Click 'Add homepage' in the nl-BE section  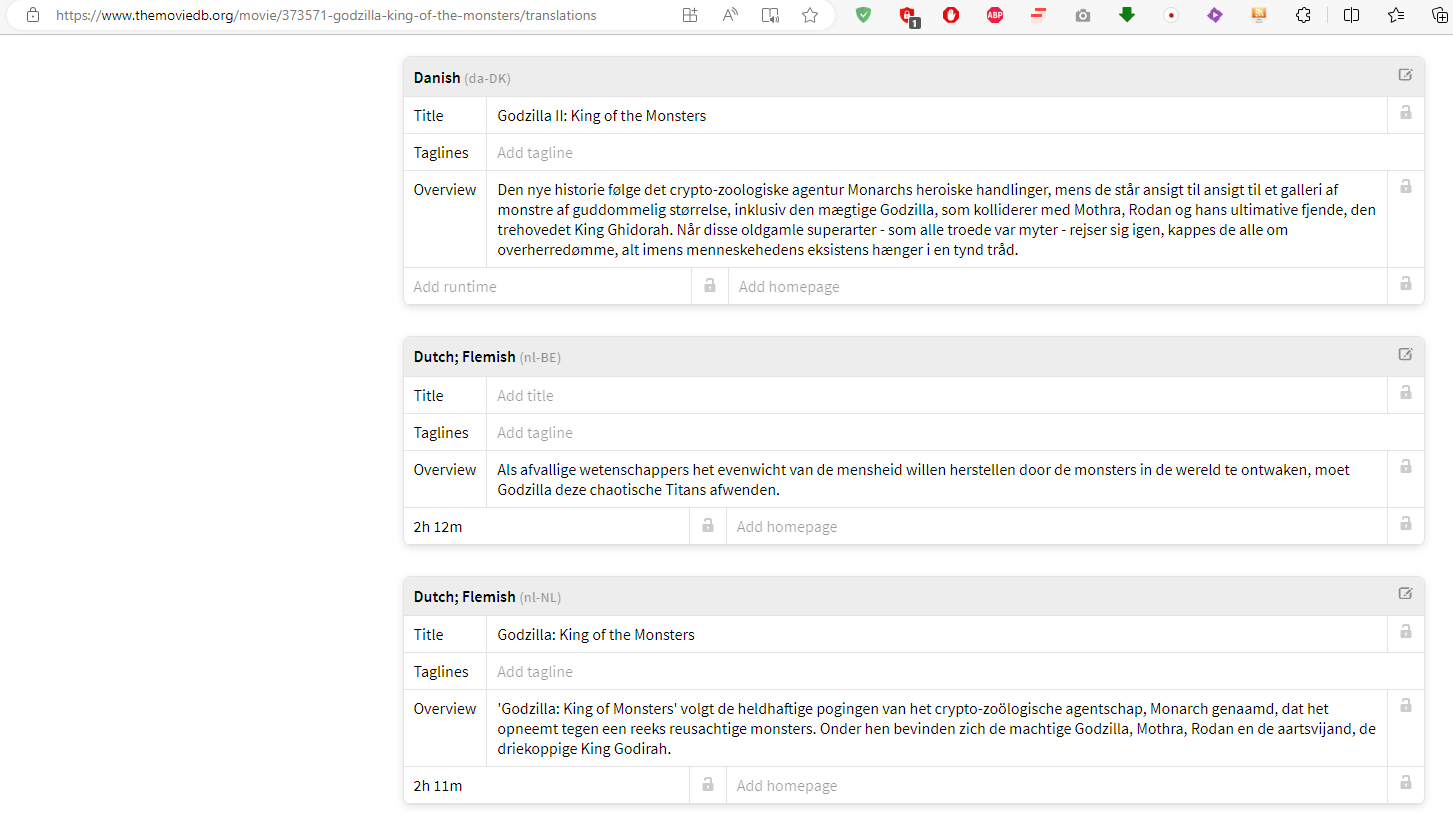point(787,527)
